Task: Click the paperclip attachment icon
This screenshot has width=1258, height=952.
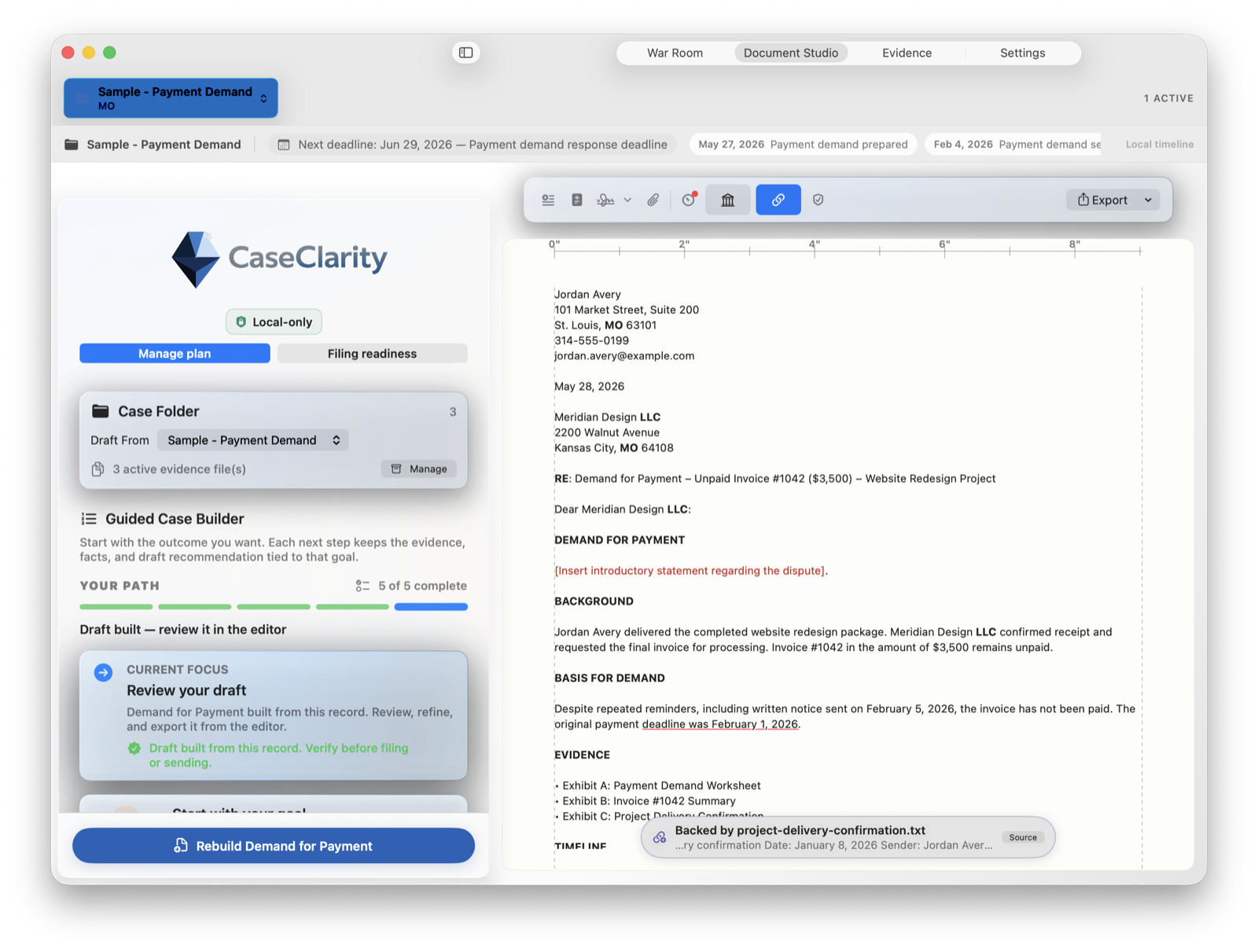Action: [x=653, y=200]
